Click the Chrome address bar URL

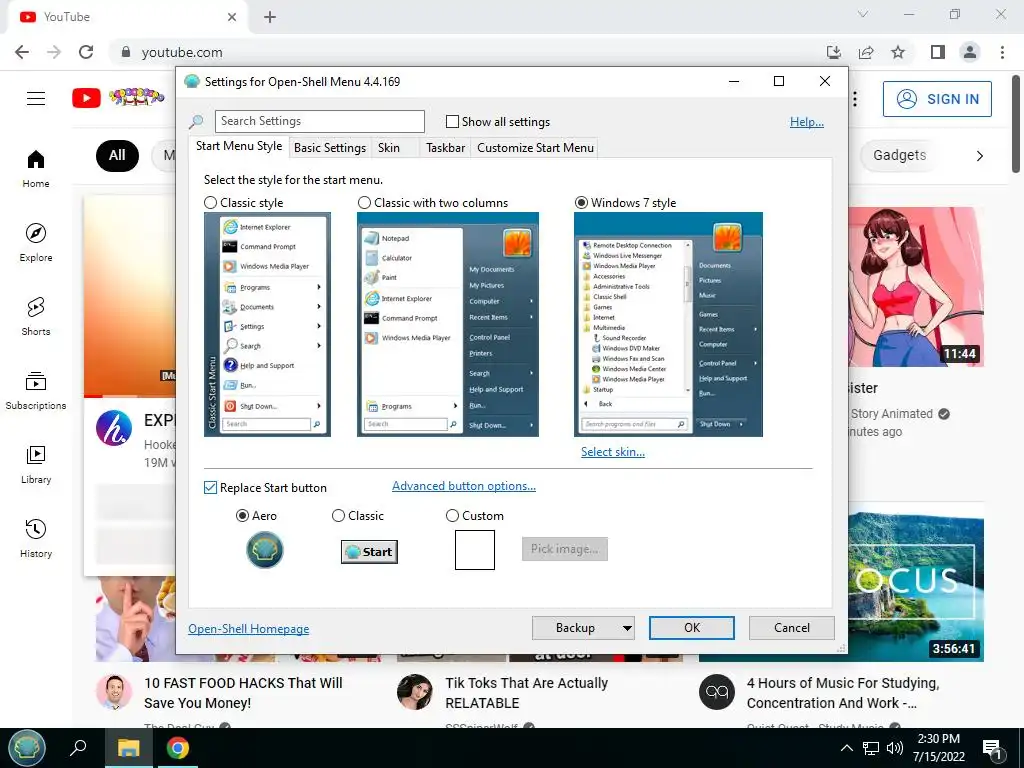tap(182, 52)
